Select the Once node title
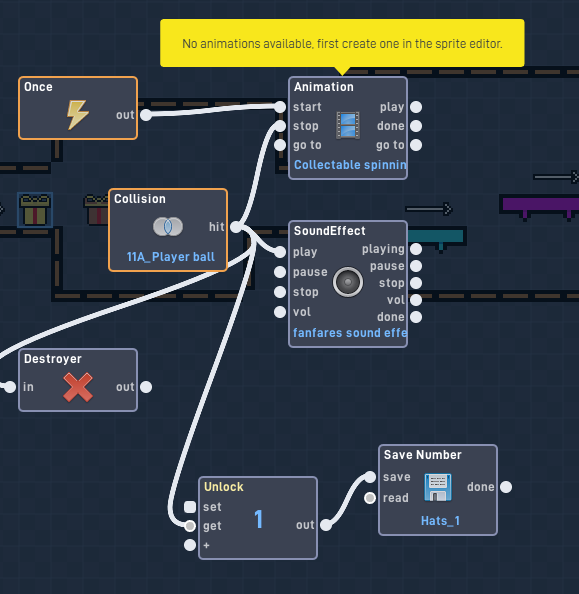The width and height of the screenshot is (579, 594). coord(38,87)
